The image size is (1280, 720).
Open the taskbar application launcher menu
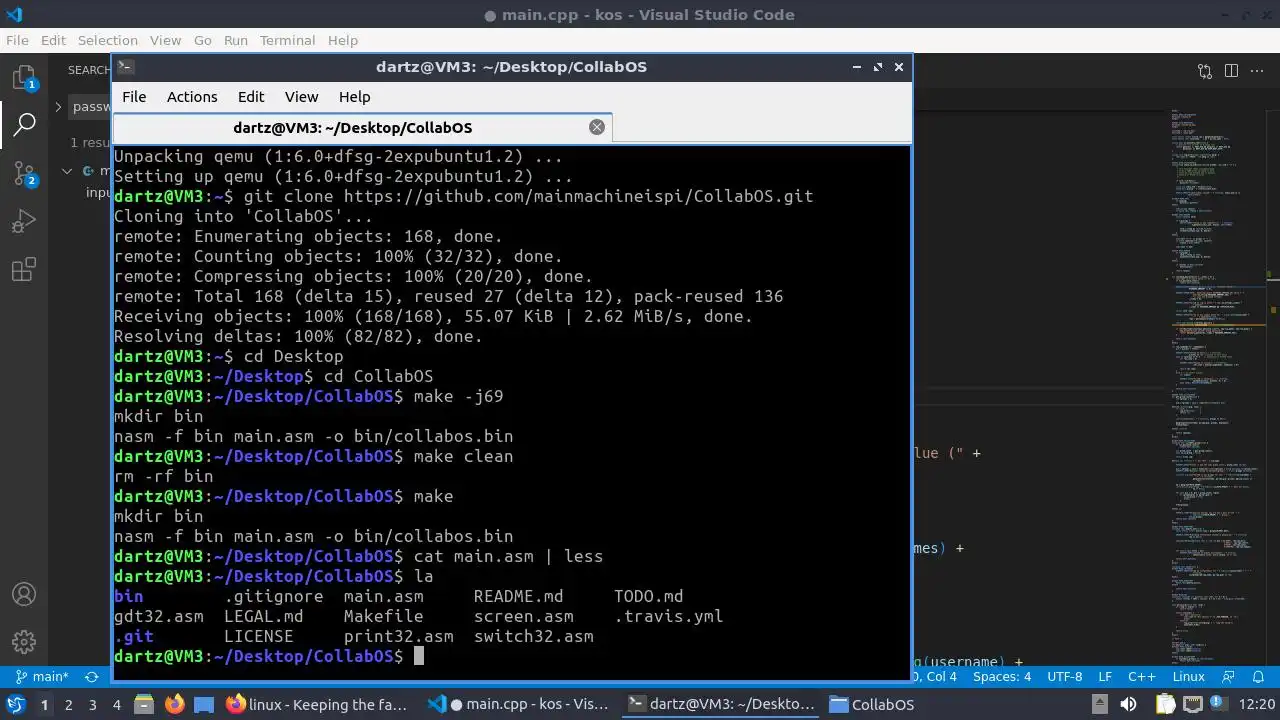click(16, 705)
